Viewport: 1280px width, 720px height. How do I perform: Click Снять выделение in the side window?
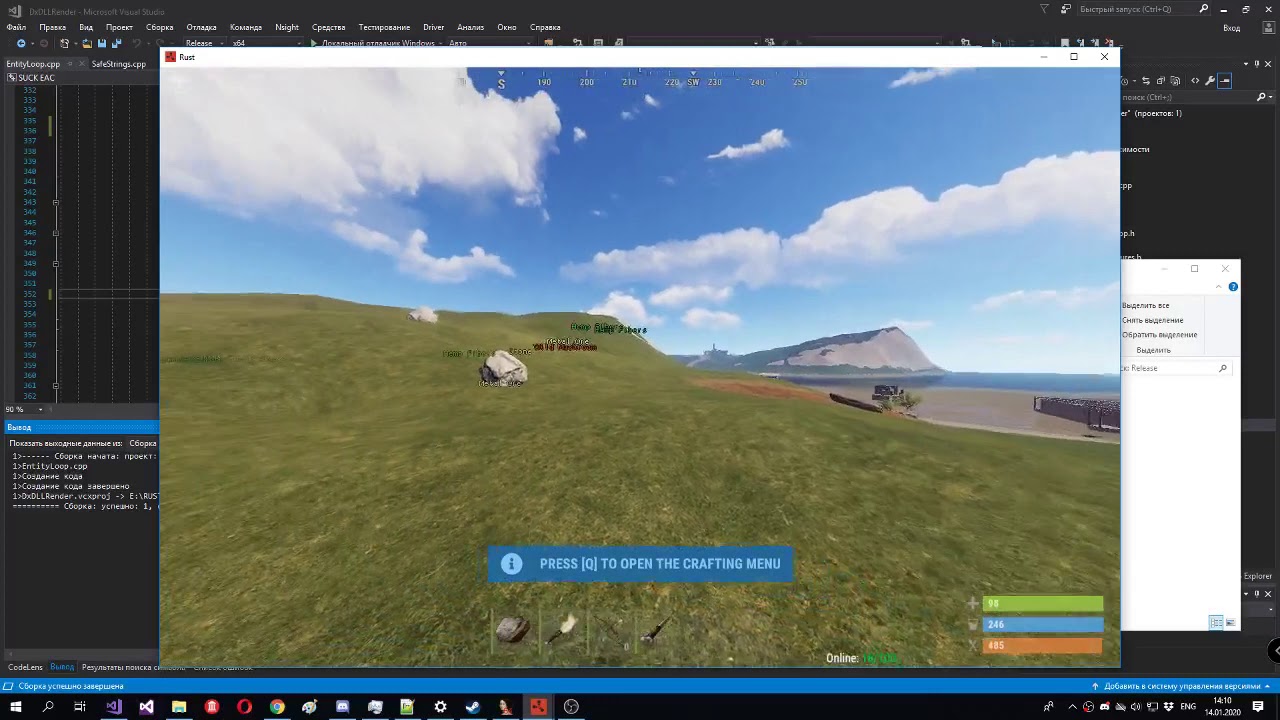[1152, 320]
